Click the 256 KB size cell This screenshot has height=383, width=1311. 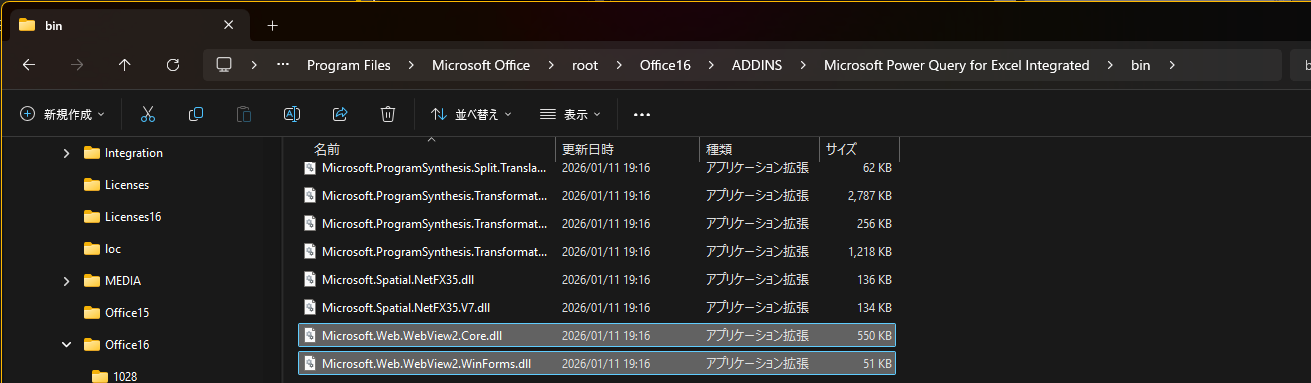click(875, 223)
